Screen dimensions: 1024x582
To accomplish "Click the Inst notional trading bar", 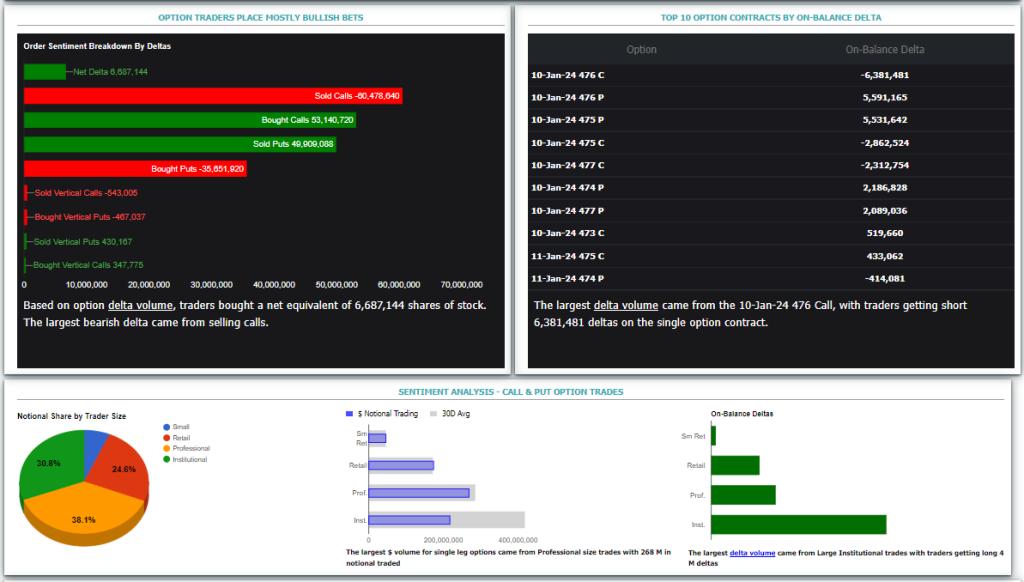I will (x=409, y=520).
